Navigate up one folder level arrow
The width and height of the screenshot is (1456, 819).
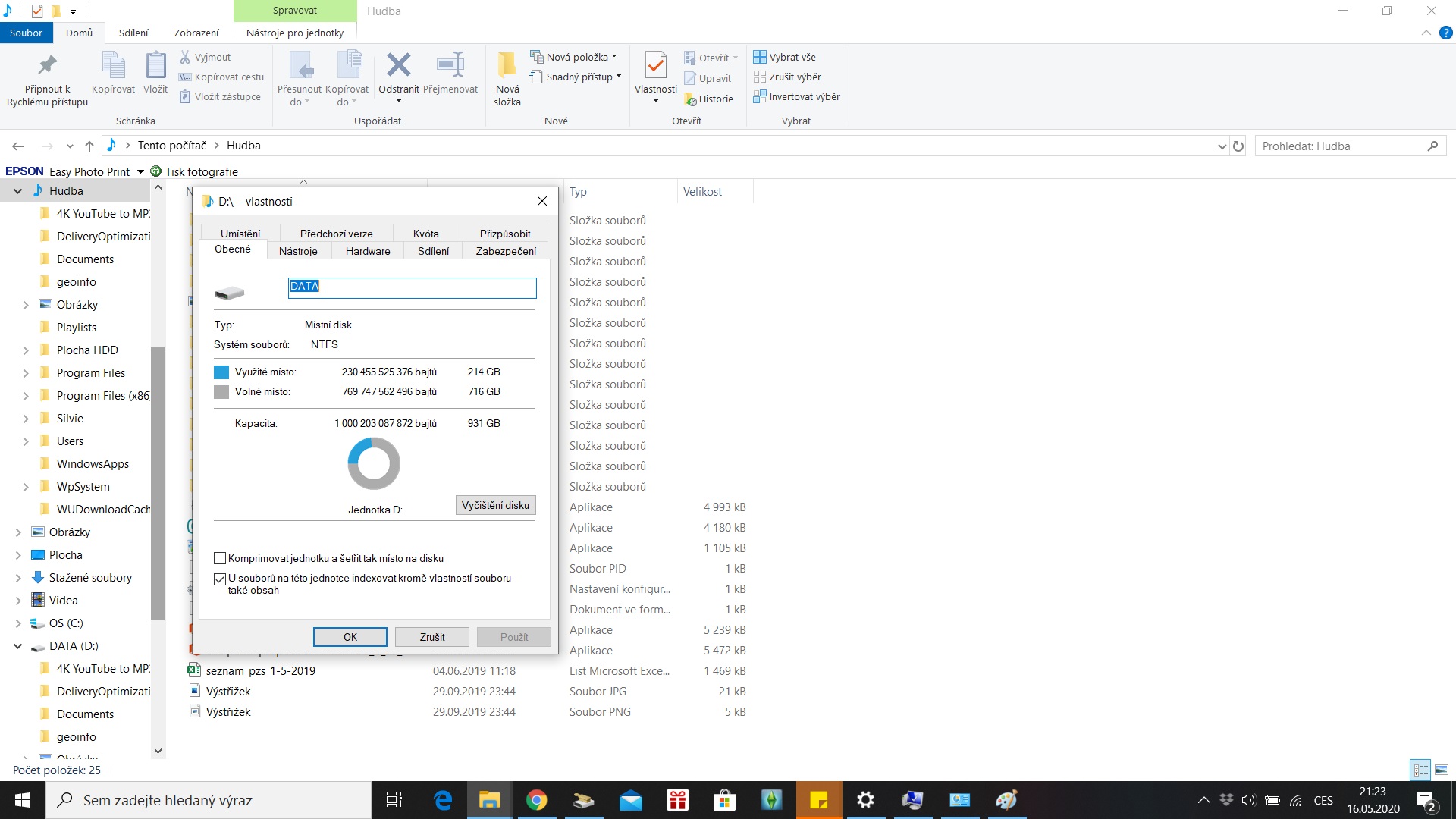coord(89,146)
